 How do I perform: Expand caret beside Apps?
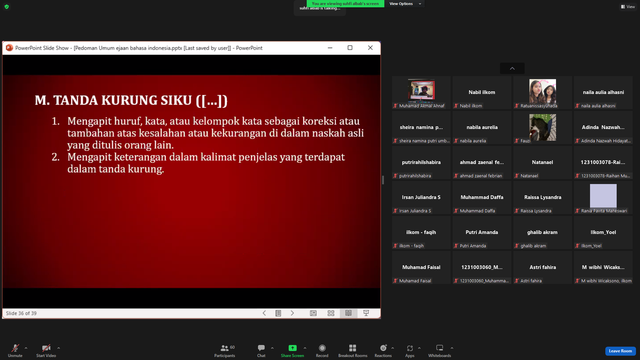pos(419,348)
